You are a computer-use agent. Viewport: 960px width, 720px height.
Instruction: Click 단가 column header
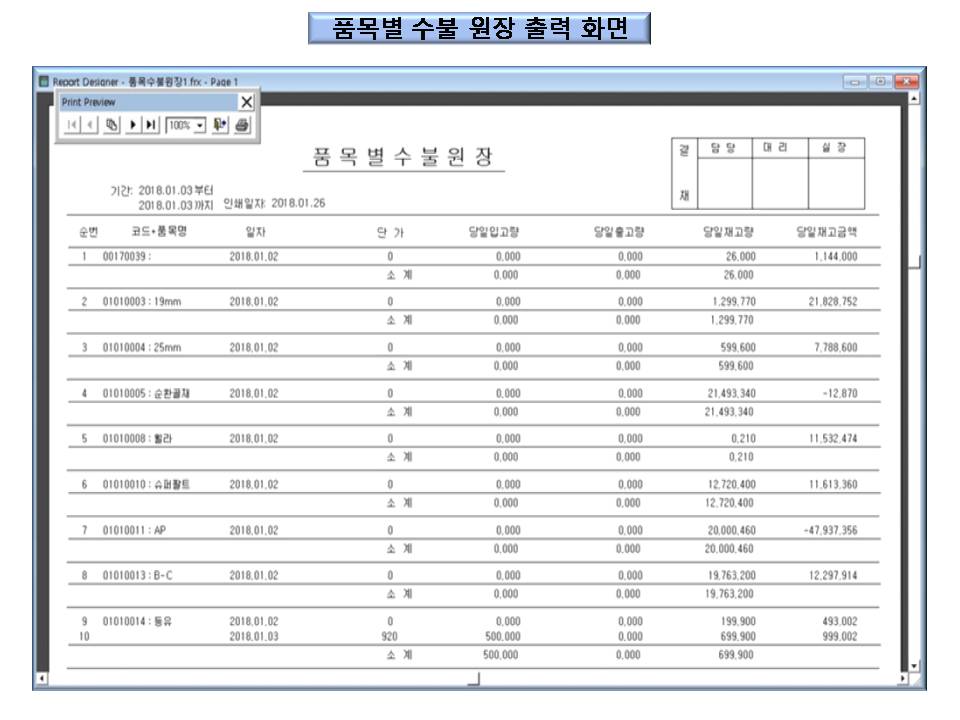point(390,233)
